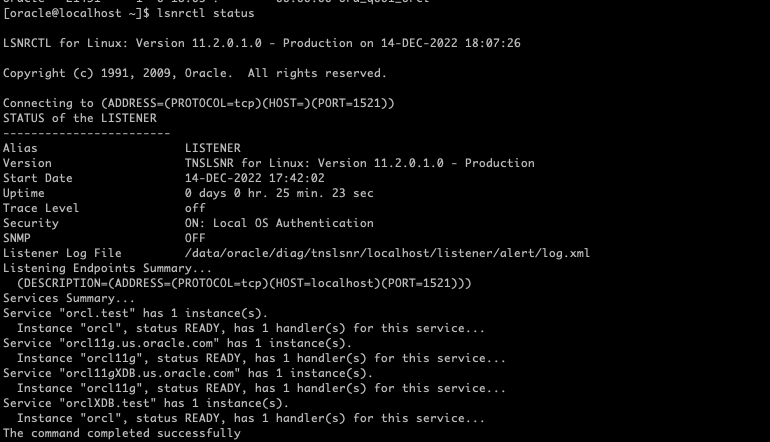Click the listener log file path
This screenshot has width=770, height=442.
(x=387, y=253)
